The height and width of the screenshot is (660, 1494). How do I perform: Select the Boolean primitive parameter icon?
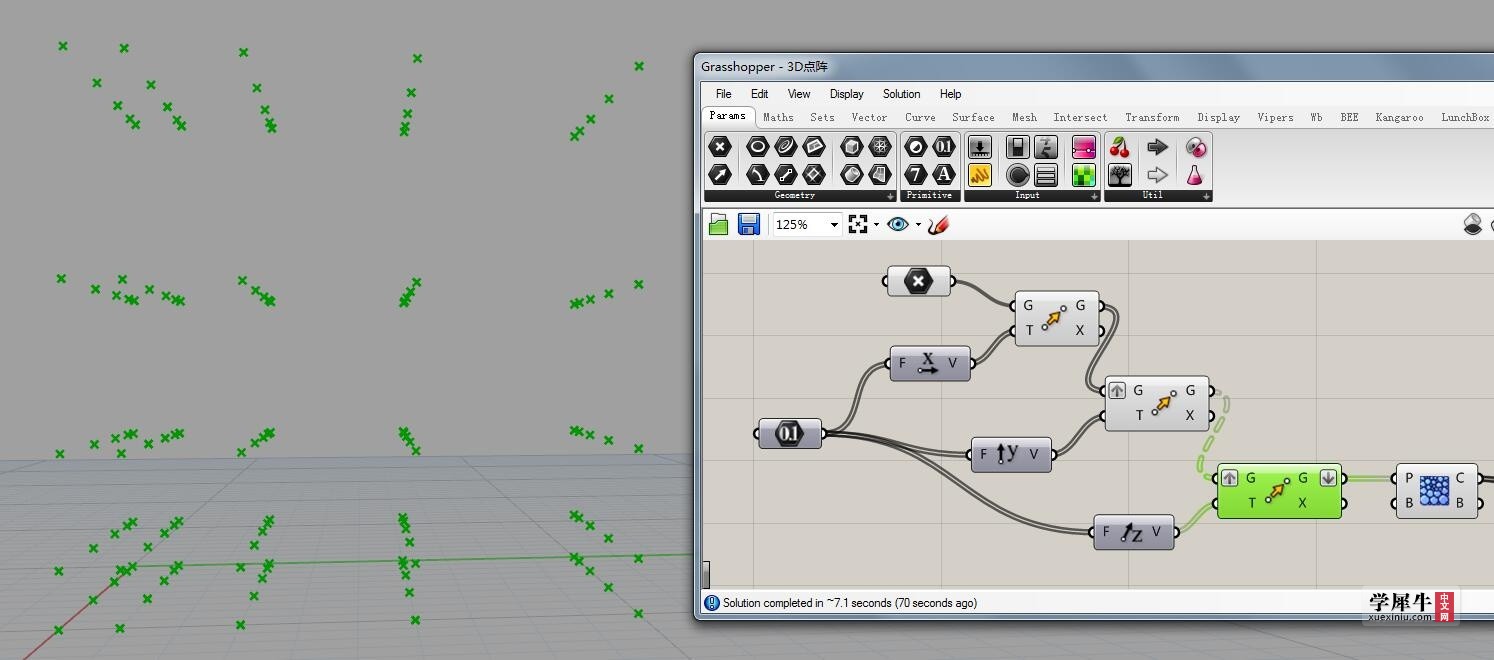click(x=916, y=147)
